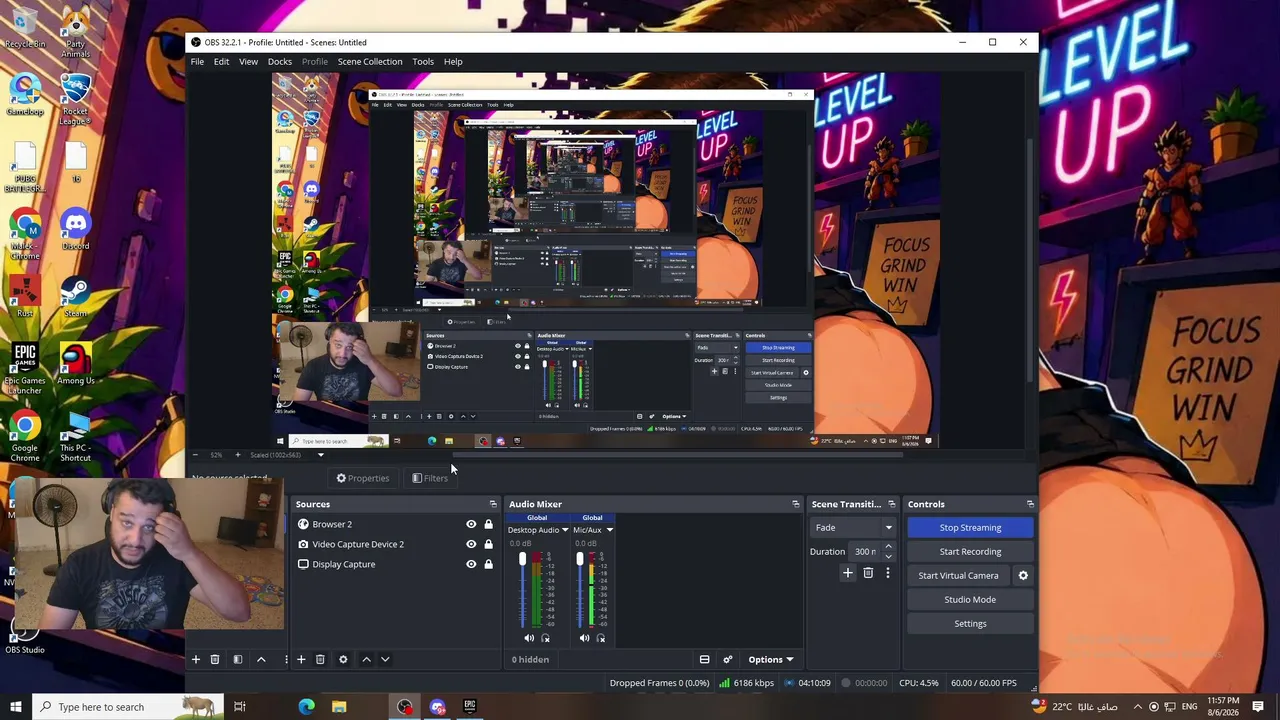
Task: Open transition properties three-dot menu
Action: click(887, 573)
